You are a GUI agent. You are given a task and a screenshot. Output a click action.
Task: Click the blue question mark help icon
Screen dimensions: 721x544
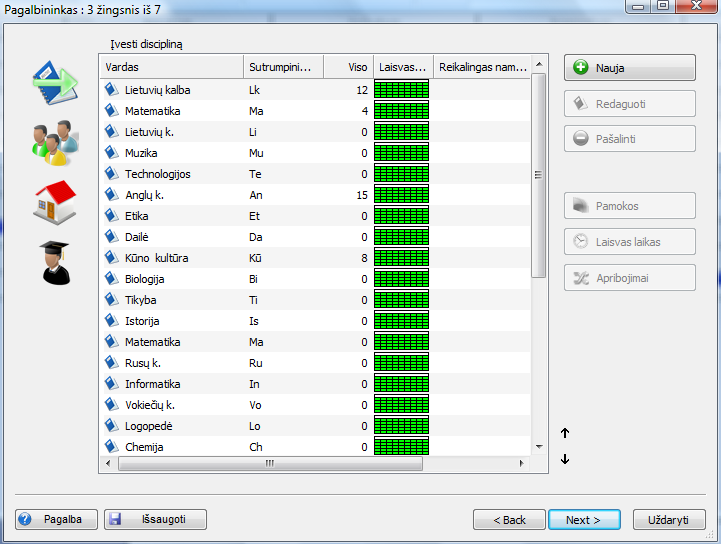26,520
